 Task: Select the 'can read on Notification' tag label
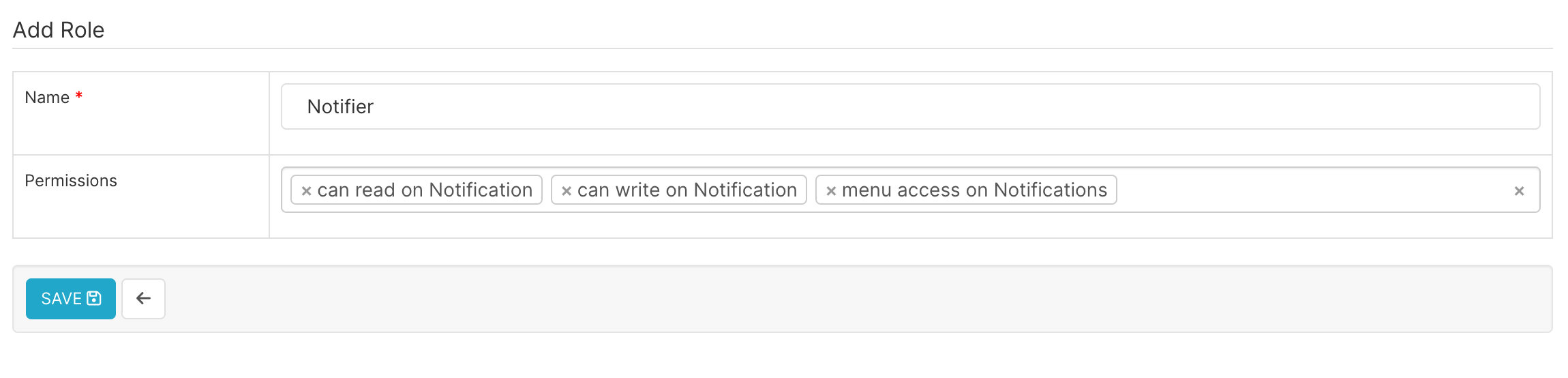pos(425,190)
